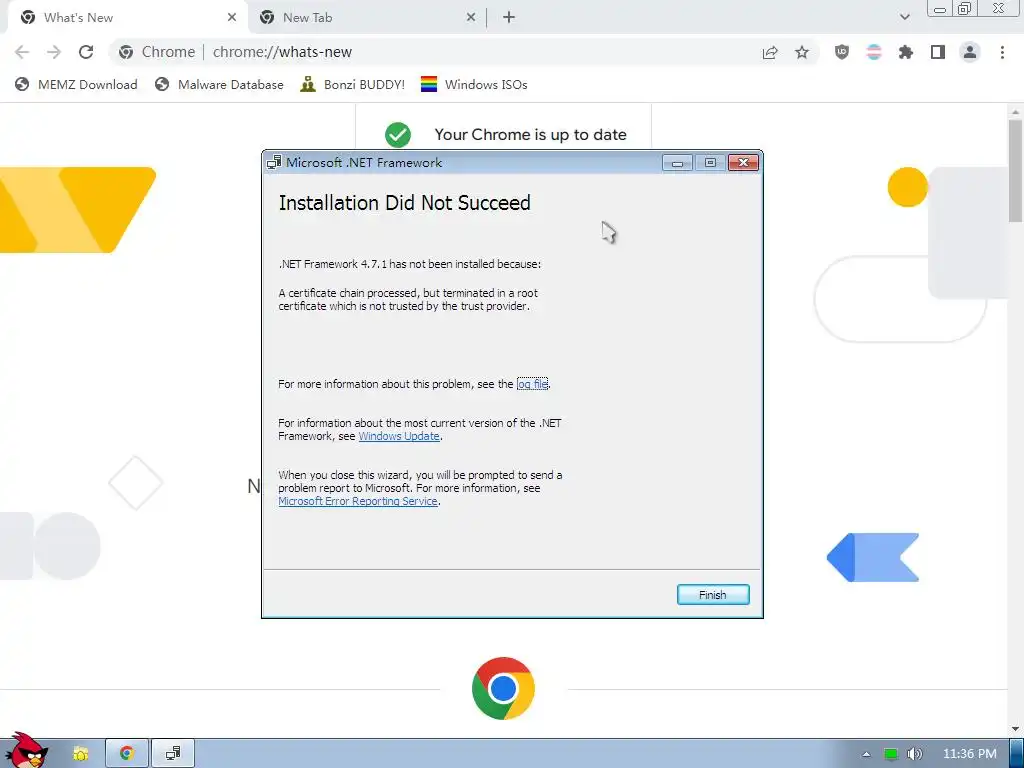Screen dimensions: 1024x768
Task: Click the page's vertical scrollbar thumb
Action: [1016, 171]
